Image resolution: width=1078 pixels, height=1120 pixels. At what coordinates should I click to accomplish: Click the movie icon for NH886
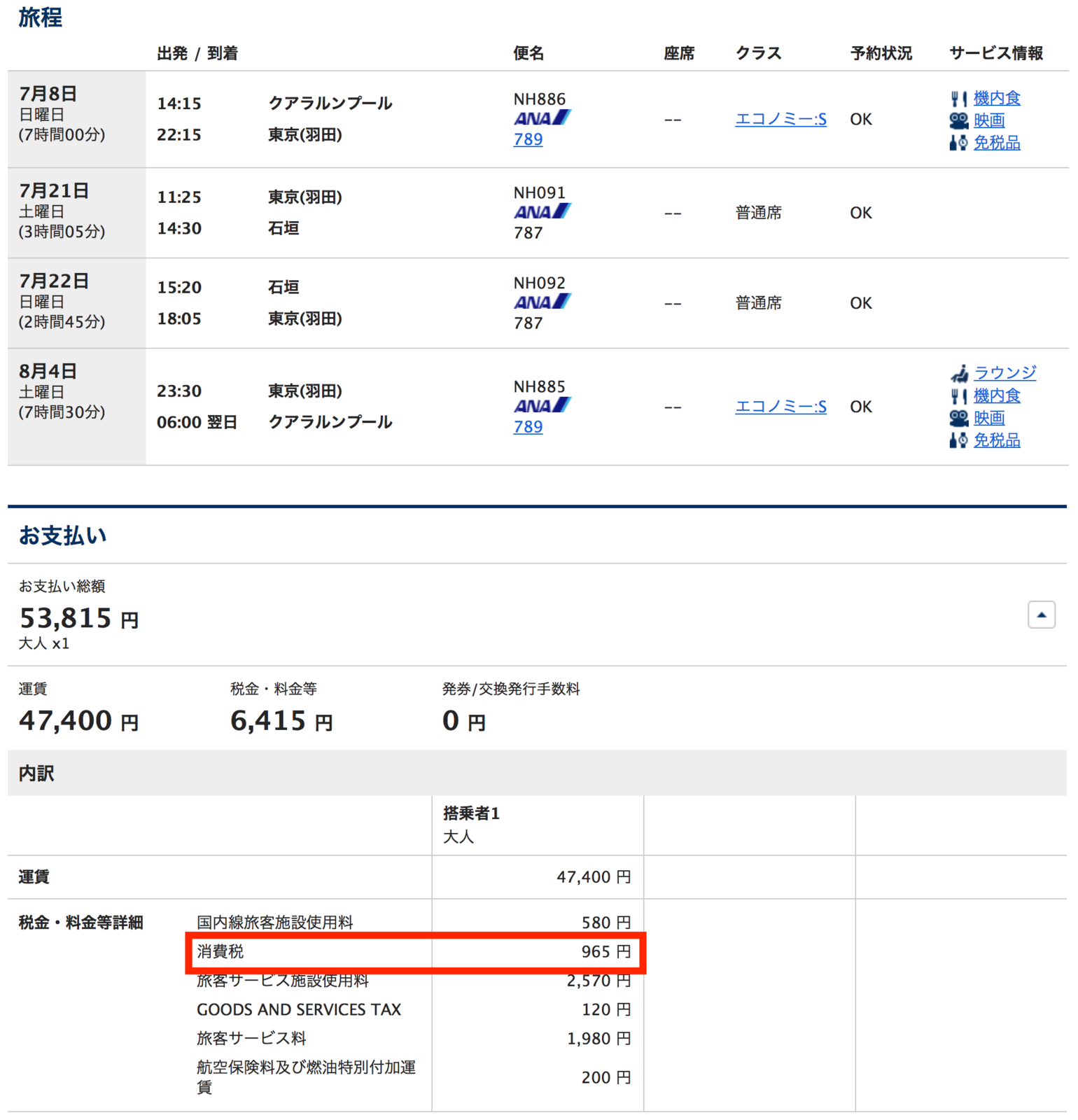(959, 120)
